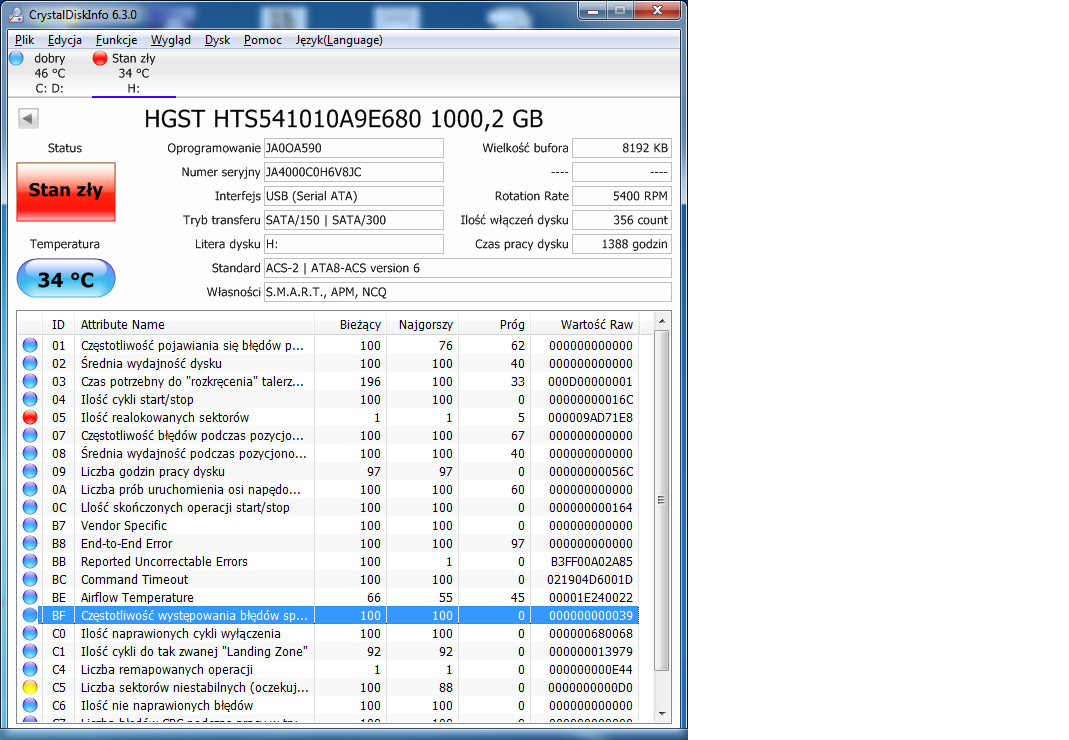Click the blue status icon for attribute C1
Image resolution: width=1069 pixels, height=740 pixels.
[x=30, y=651]
